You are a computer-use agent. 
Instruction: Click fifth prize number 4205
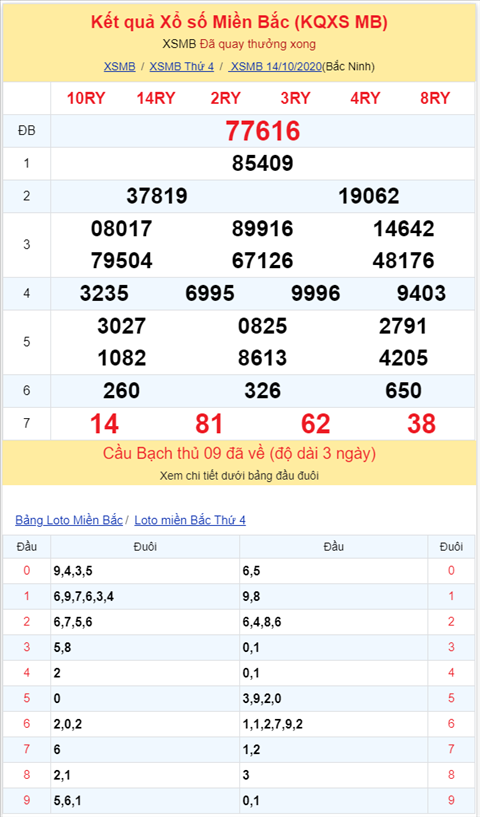tap(403, 358)
